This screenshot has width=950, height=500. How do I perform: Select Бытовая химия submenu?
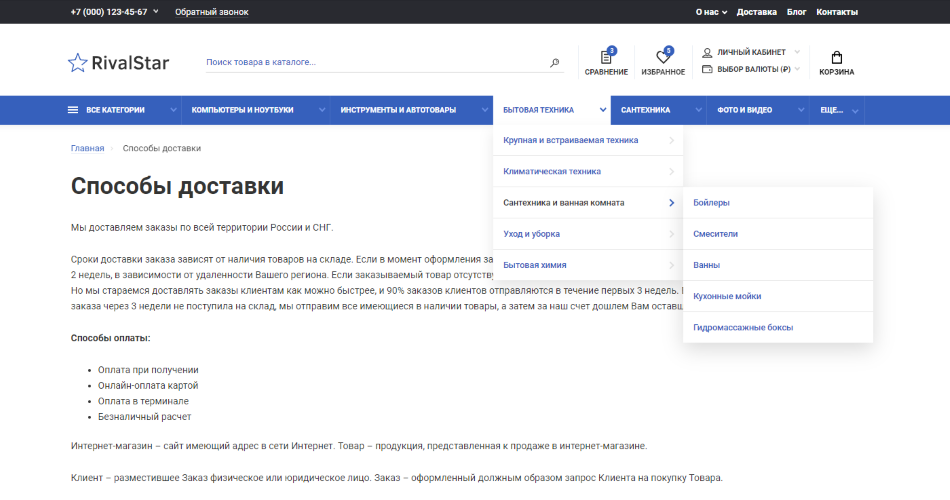(588, 265)
